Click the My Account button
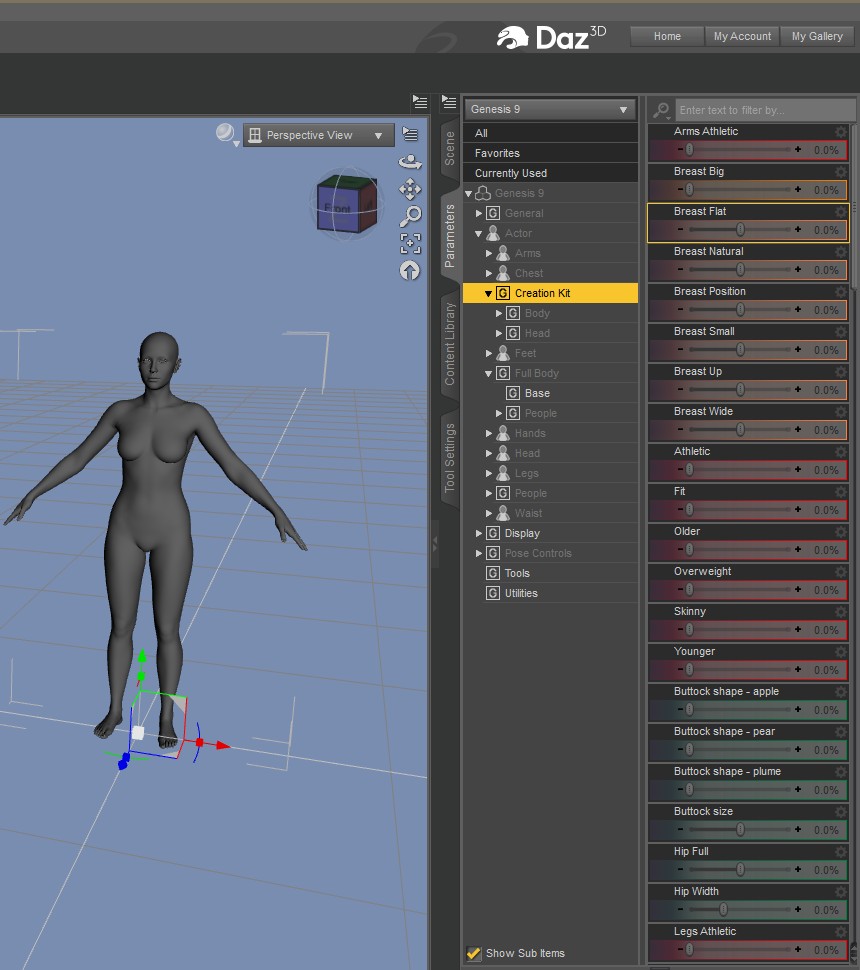This screenshot has height=970, width=860. click(x=742, y=37)
